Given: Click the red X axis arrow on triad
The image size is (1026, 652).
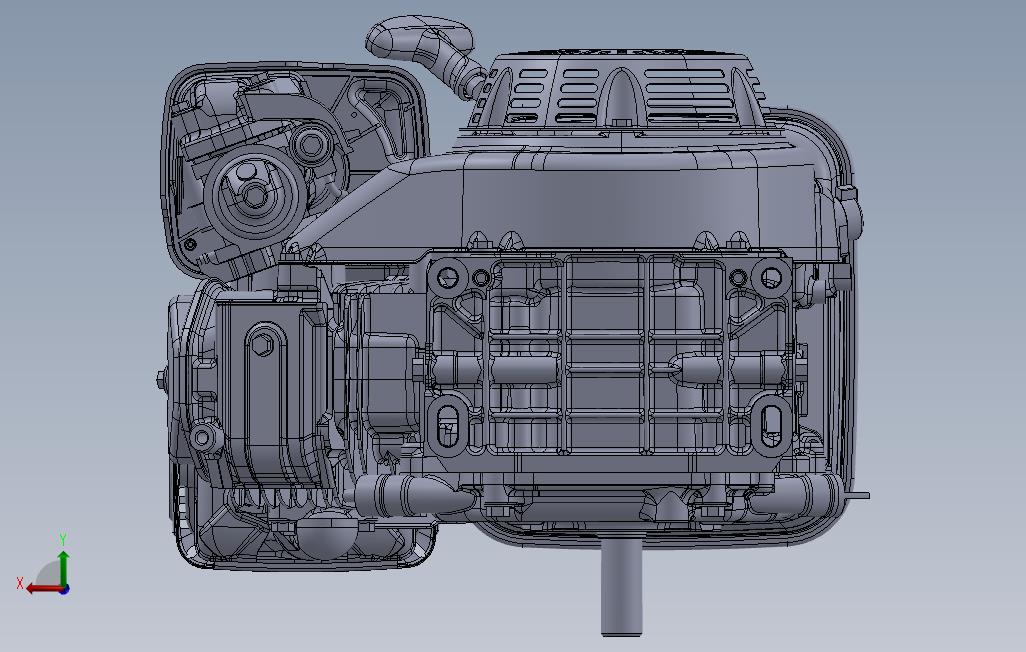Looking at the screenshot, I should [x=44, y=589].
